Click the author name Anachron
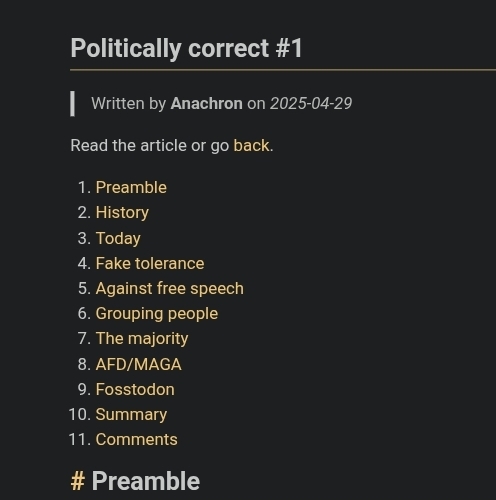 pyautogui.click(x=207, y=103)
